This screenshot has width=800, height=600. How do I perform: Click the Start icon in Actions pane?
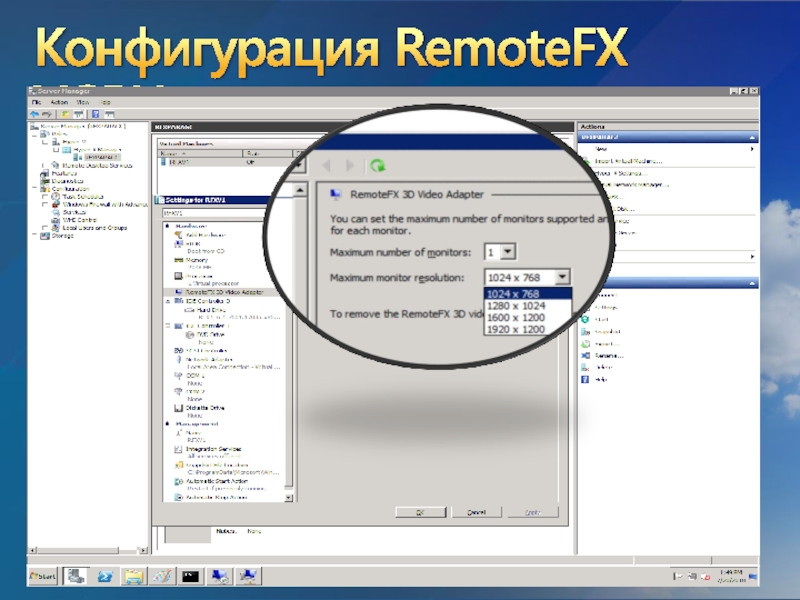click(586, 319)
